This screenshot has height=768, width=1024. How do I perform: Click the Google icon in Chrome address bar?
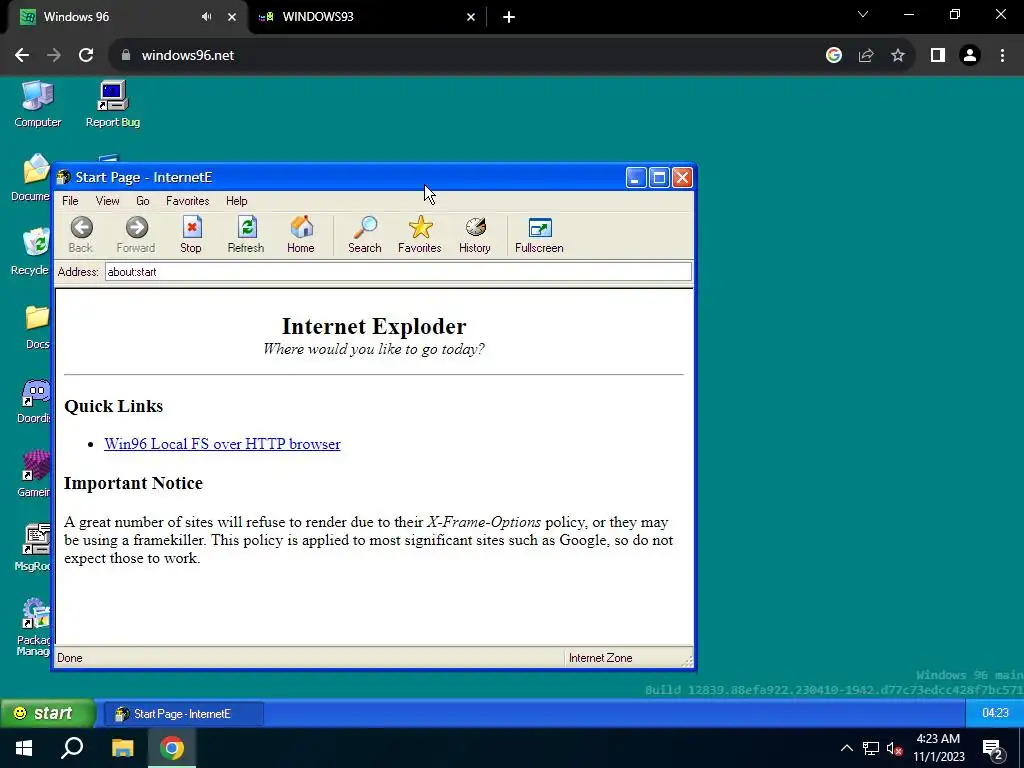834,56
